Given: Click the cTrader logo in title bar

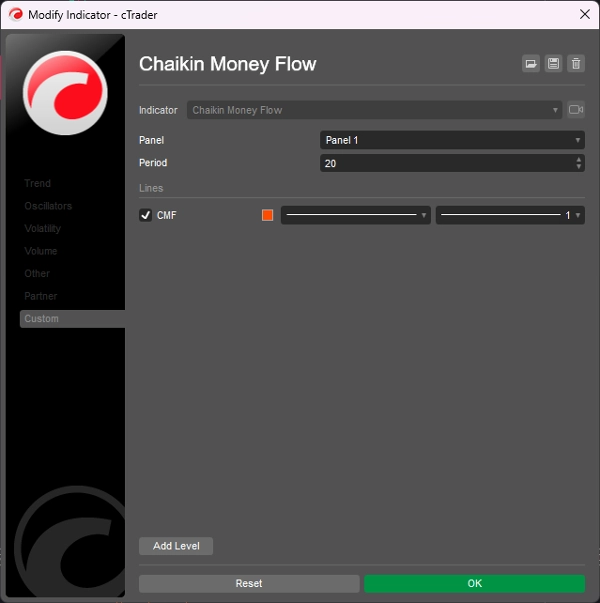Looking at the screenshot, I should pos(16,15).
